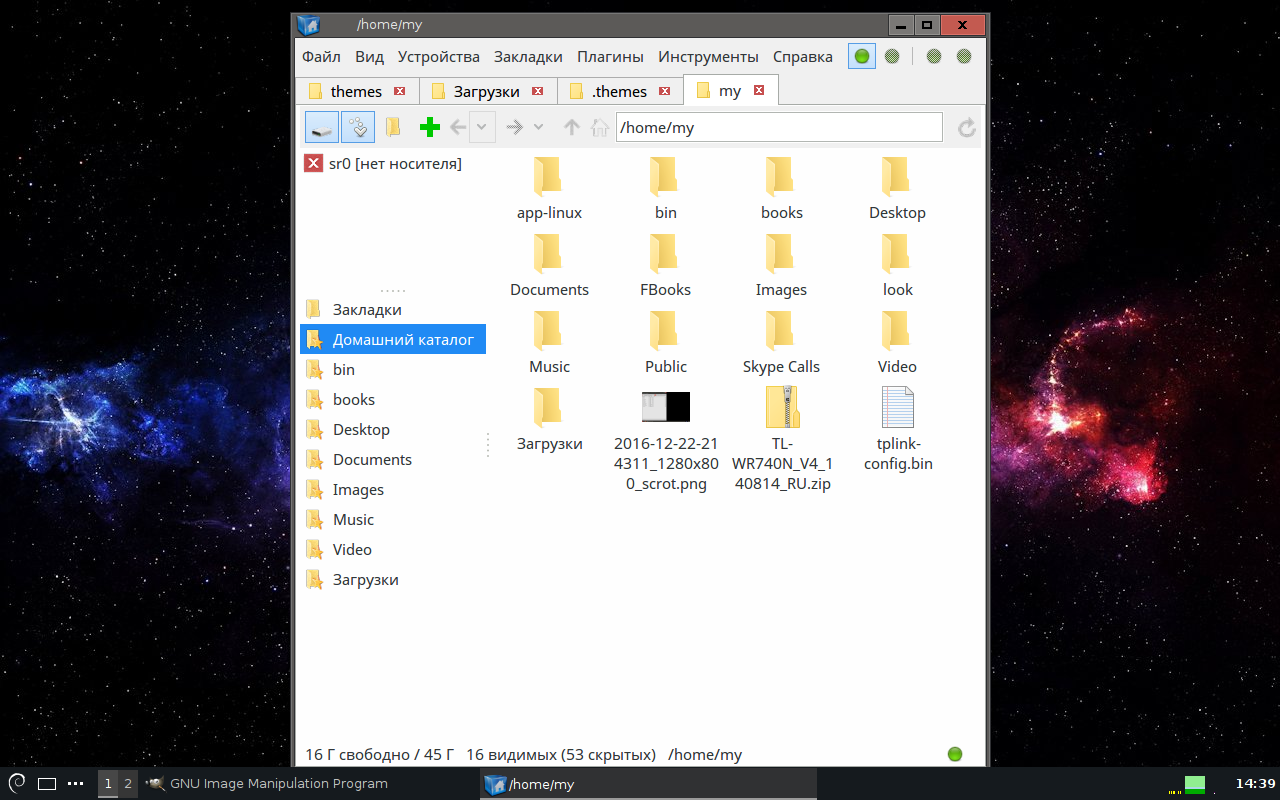This screenshot has height=800, width=1280.
Task: Select the bin folder in file view
Action: [x=664, y=176]
